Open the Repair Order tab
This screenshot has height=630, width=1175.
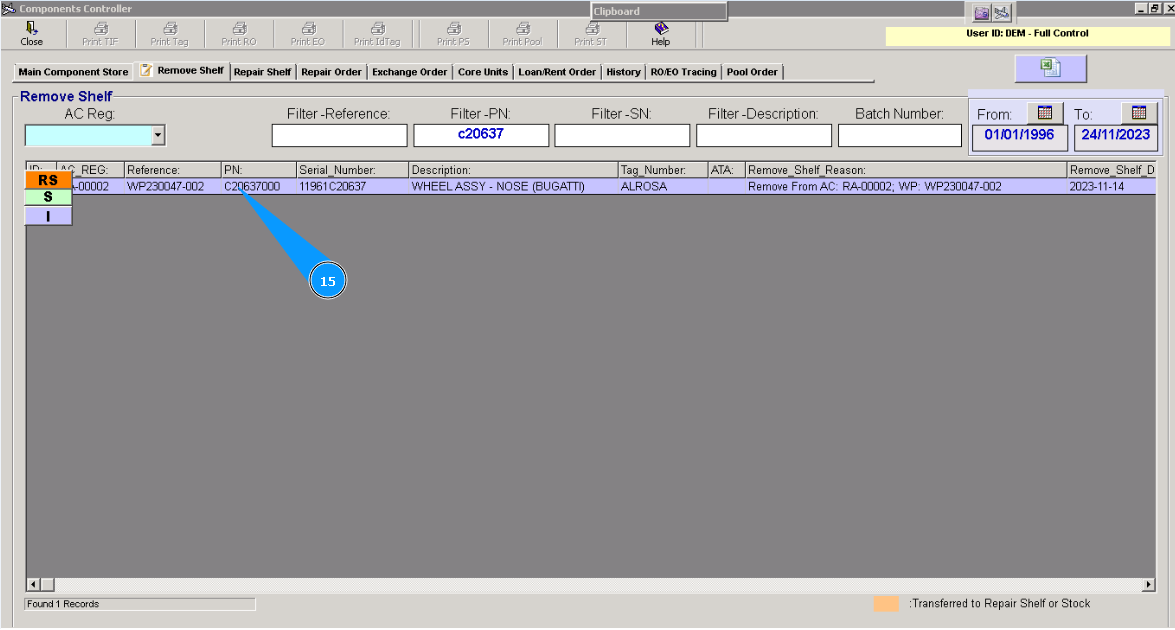tap(331, 72)
